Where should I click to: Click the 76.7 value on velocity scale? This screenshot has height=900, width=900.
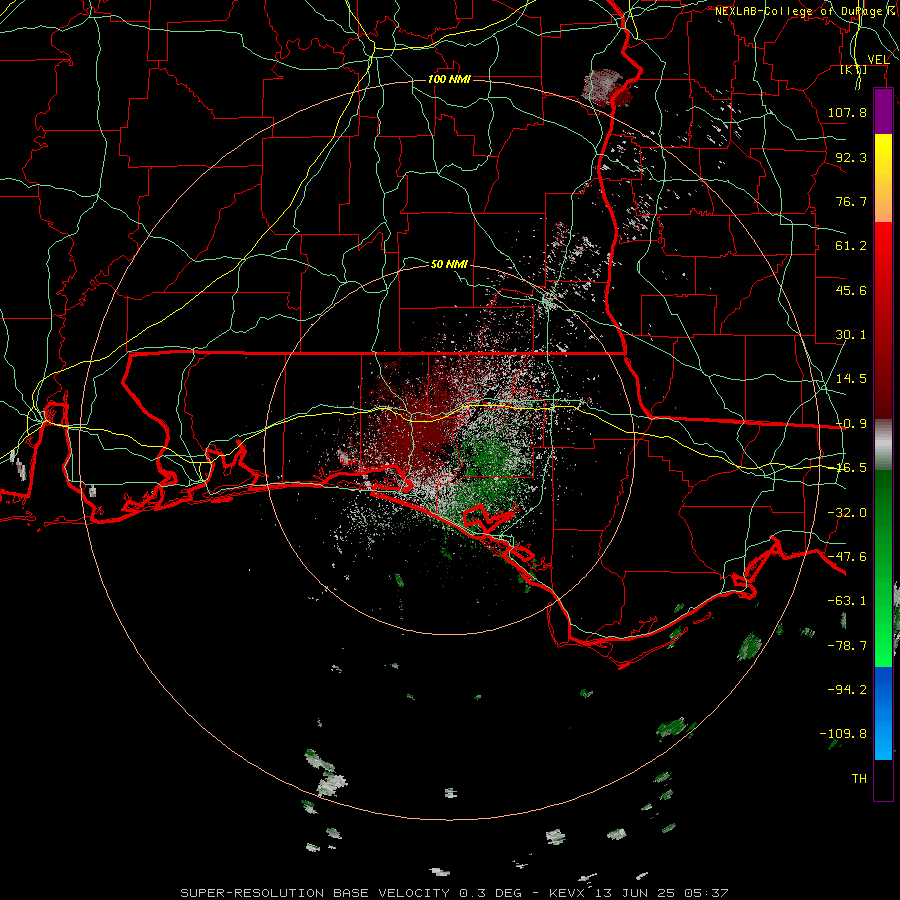point(851,201)
